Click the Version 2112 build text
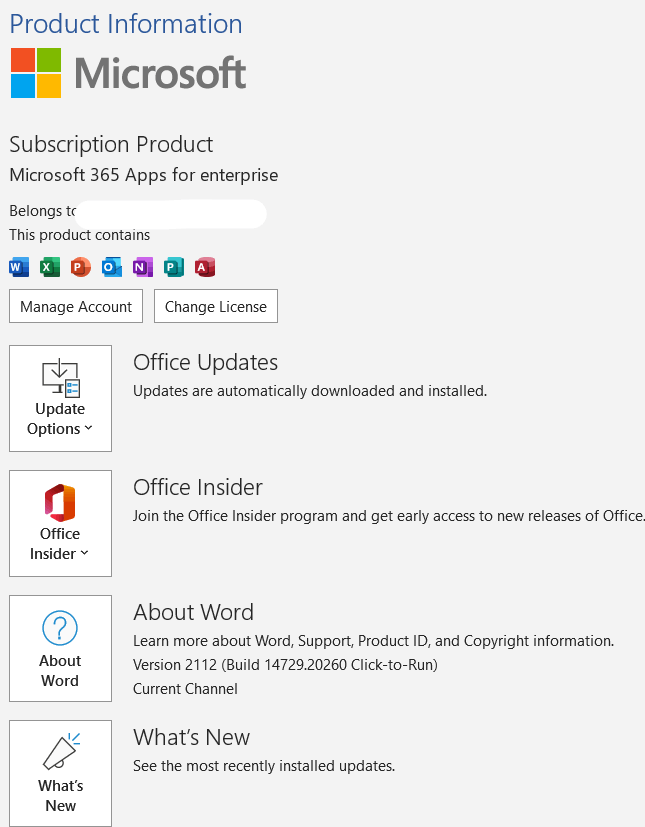The width and height of the screenshot is (645, 827). pos(285,665)
